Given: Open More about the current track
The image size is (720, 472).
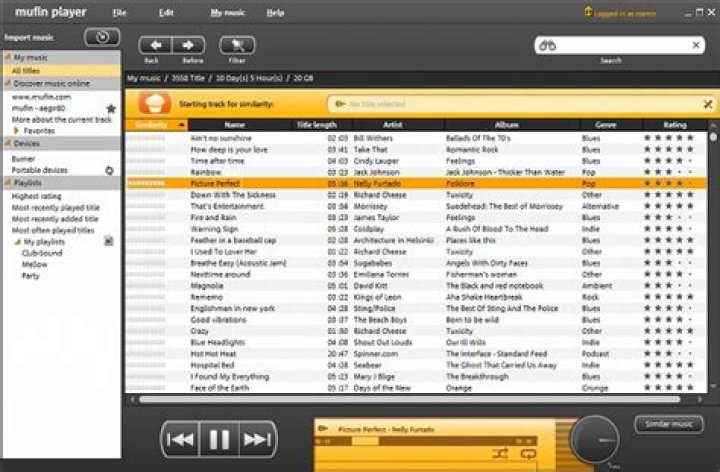Looking at the screenshot, I should coord(62,119).
